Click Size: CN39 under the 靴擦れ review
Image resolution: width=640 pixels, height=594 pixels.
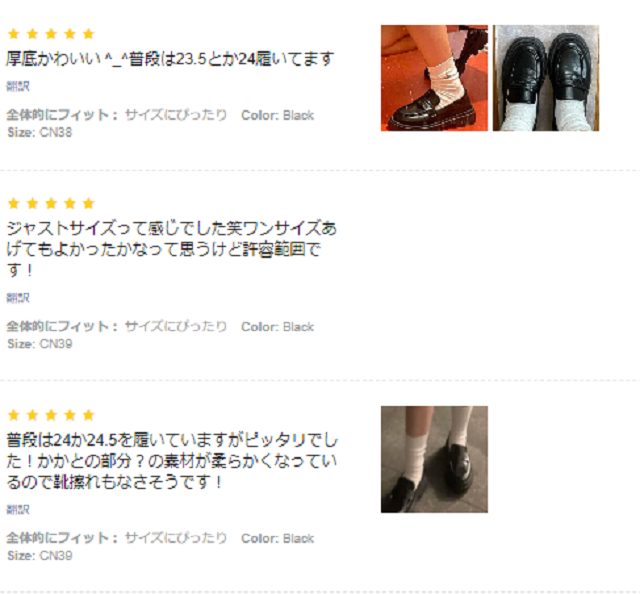(40, 555)
